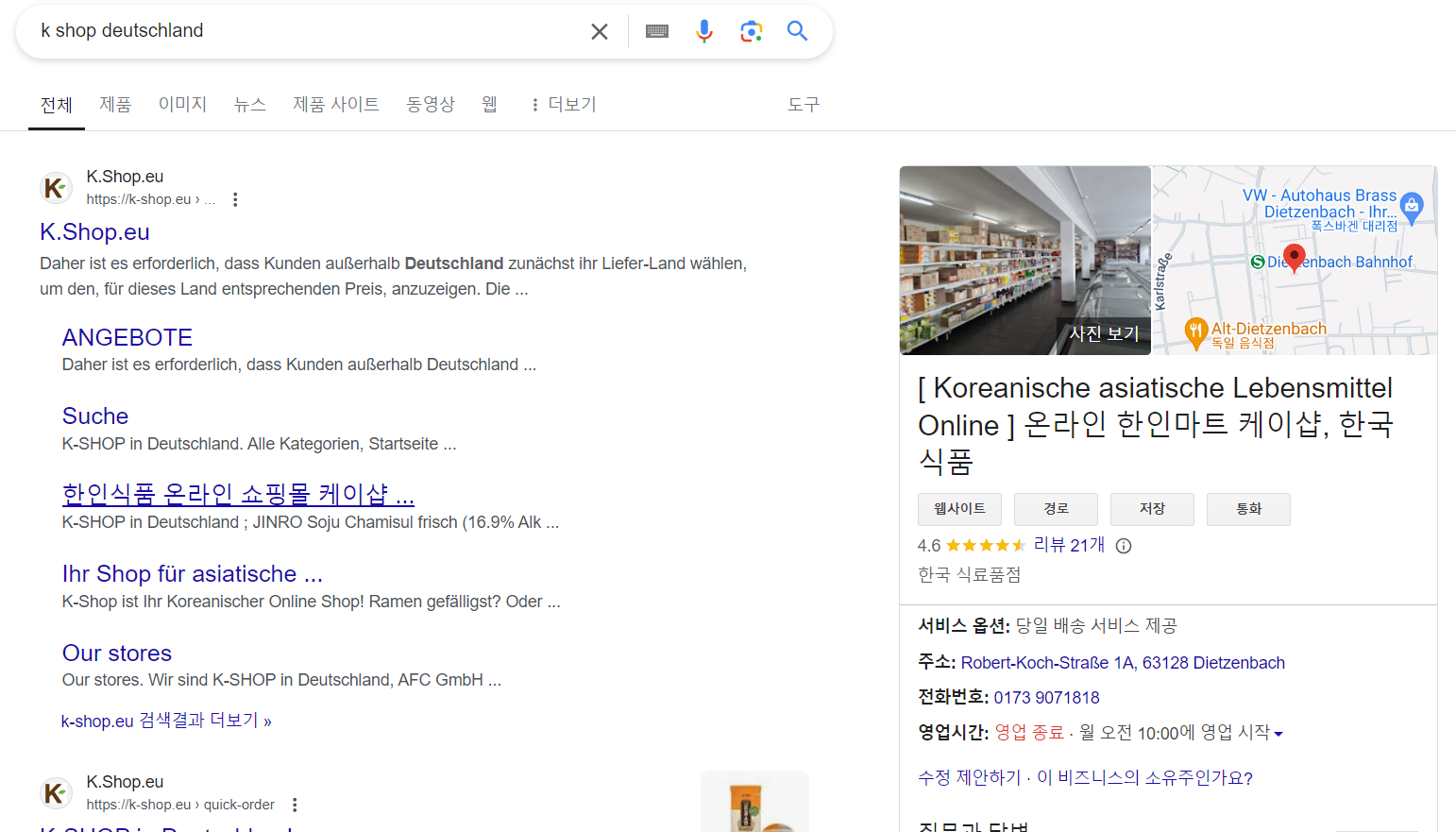Switch to the 뉴스 tab
The image size is (1456, 832).
point(250,105)
